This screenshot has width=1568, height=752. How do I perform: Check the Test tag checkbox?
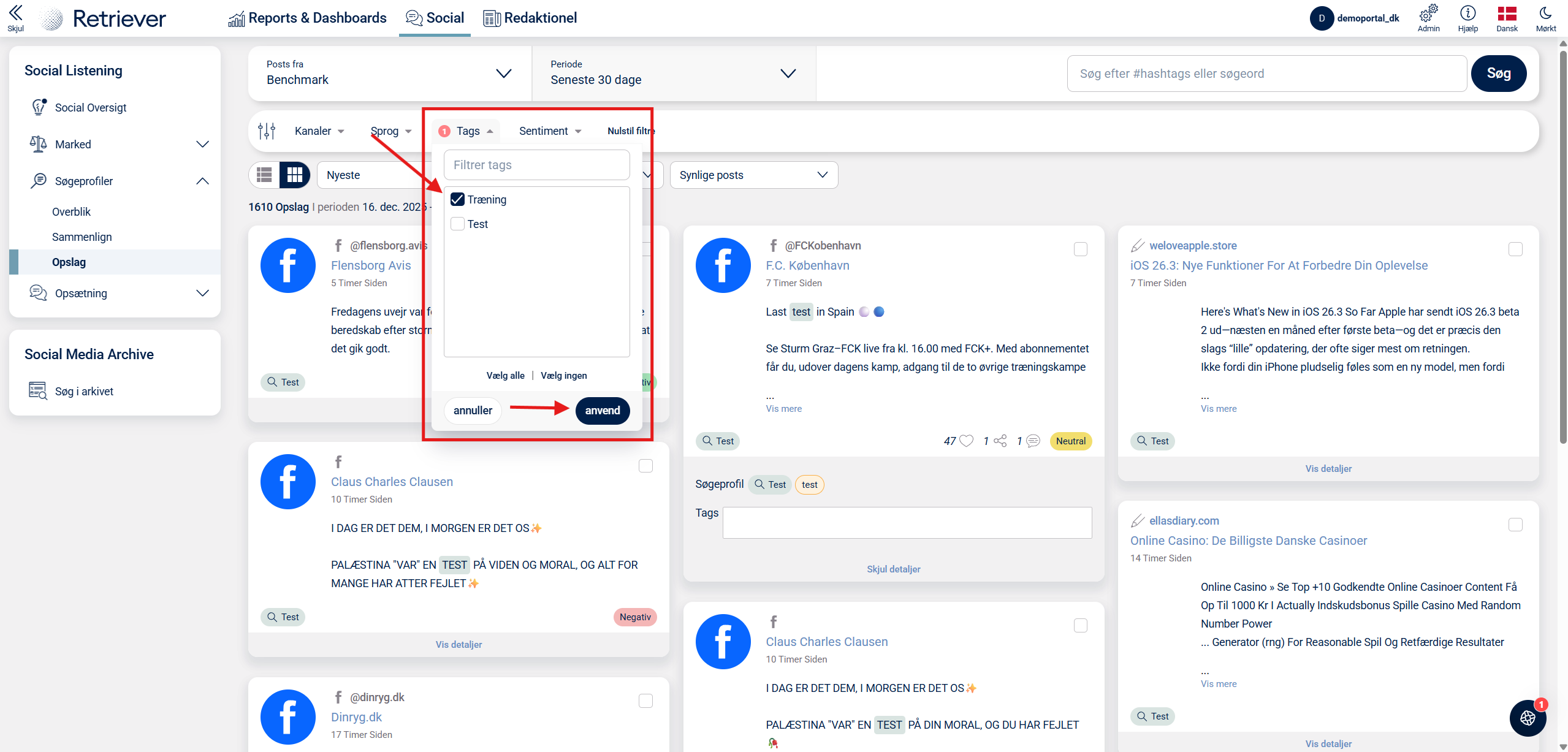coord(457,224)
